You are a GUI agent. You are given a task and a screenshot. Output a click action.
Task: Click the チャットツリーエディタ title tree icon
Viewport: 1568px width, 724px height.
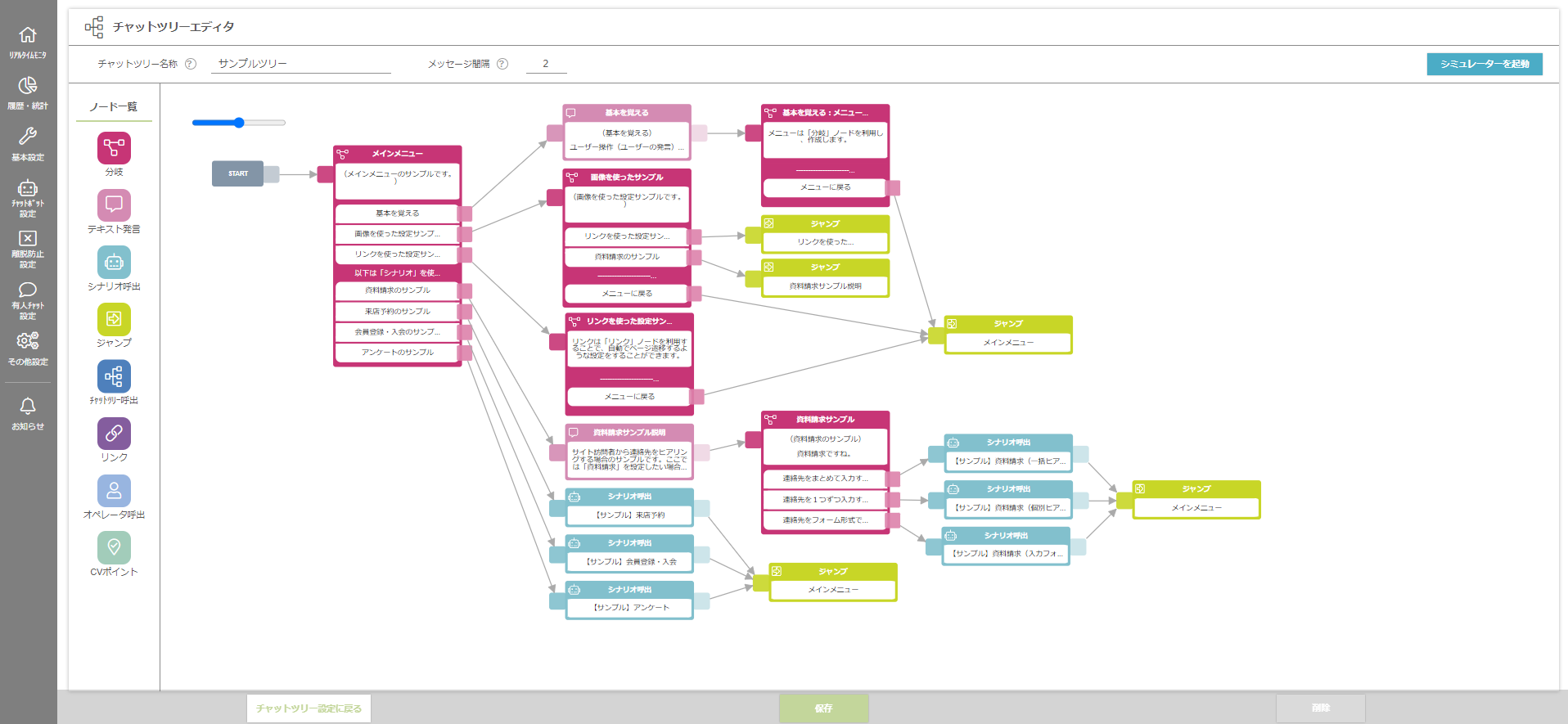click(x=94, y=27)
